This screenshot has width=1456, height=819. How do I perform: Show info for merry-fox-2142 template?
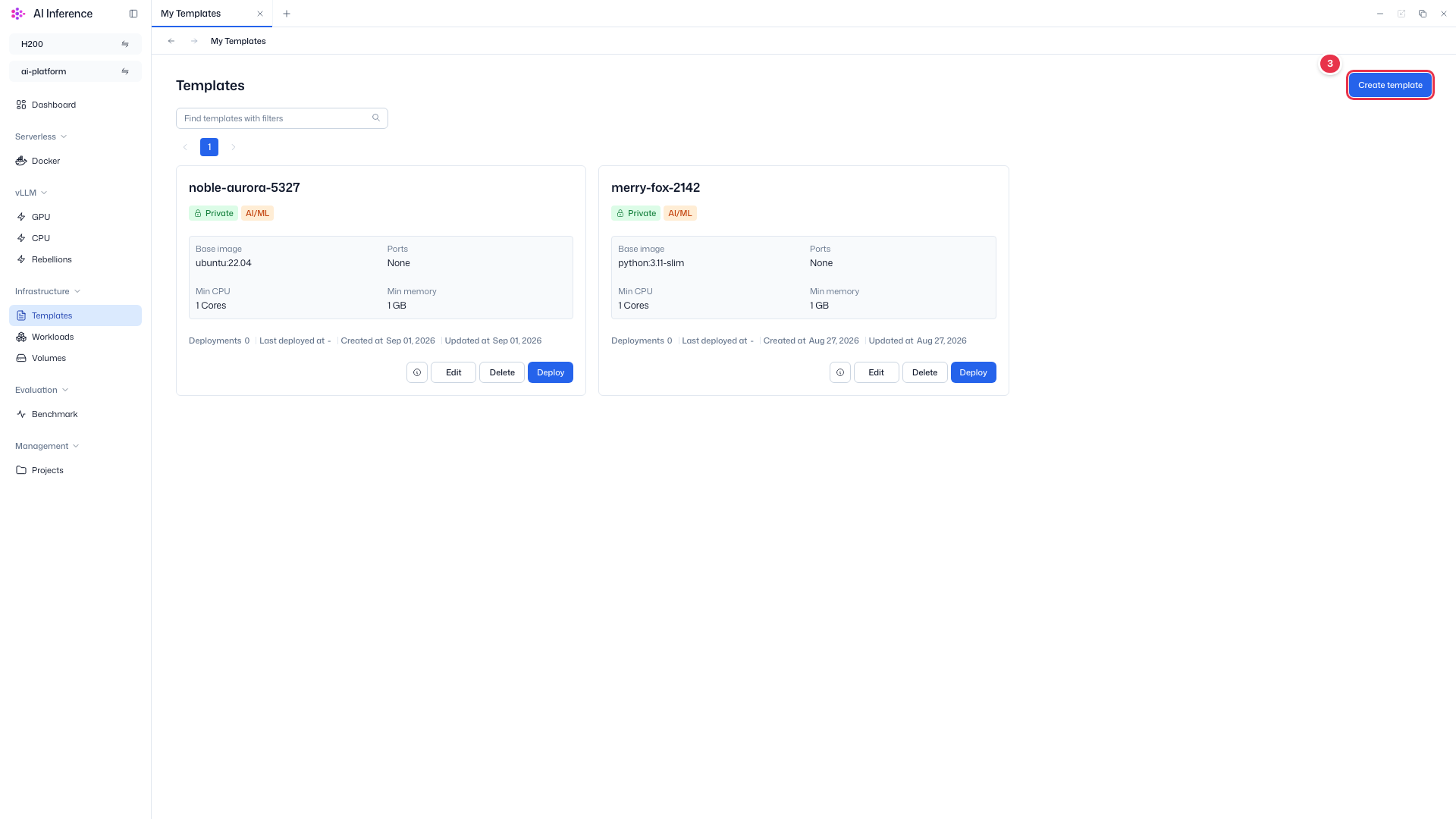pos(840,372)
